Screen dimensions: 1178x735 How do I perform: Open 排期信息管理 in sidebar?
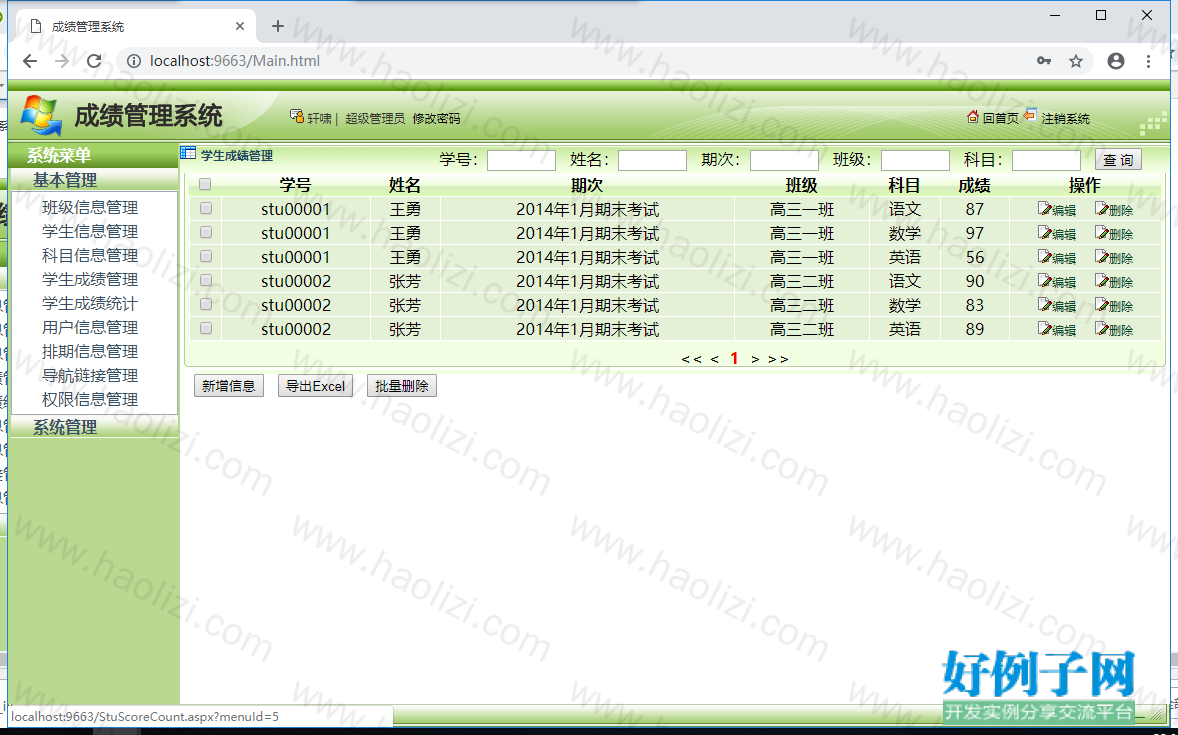click(x=90, y=352)
